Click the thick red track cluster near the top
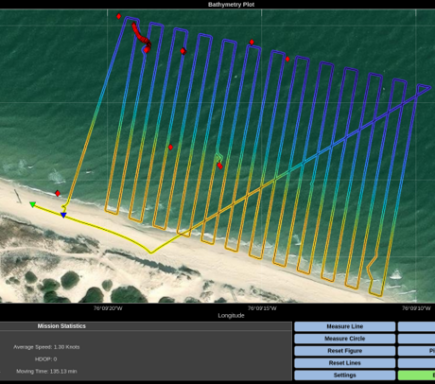This screenshot has width=435, height=384. pyautogui.click(x=141, y=37)
